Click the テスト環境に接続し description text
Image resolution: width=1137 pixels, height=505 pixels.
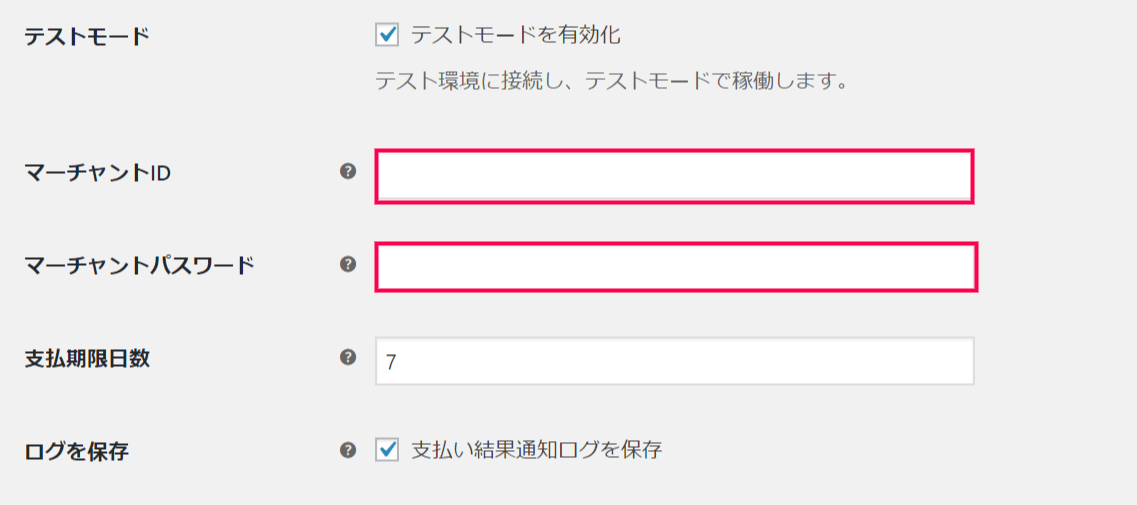(612, 81)
